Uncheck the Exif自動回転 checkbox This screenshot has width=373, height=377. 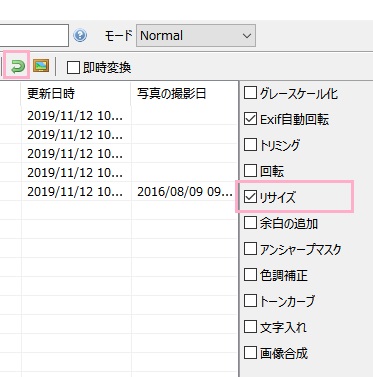250,119
